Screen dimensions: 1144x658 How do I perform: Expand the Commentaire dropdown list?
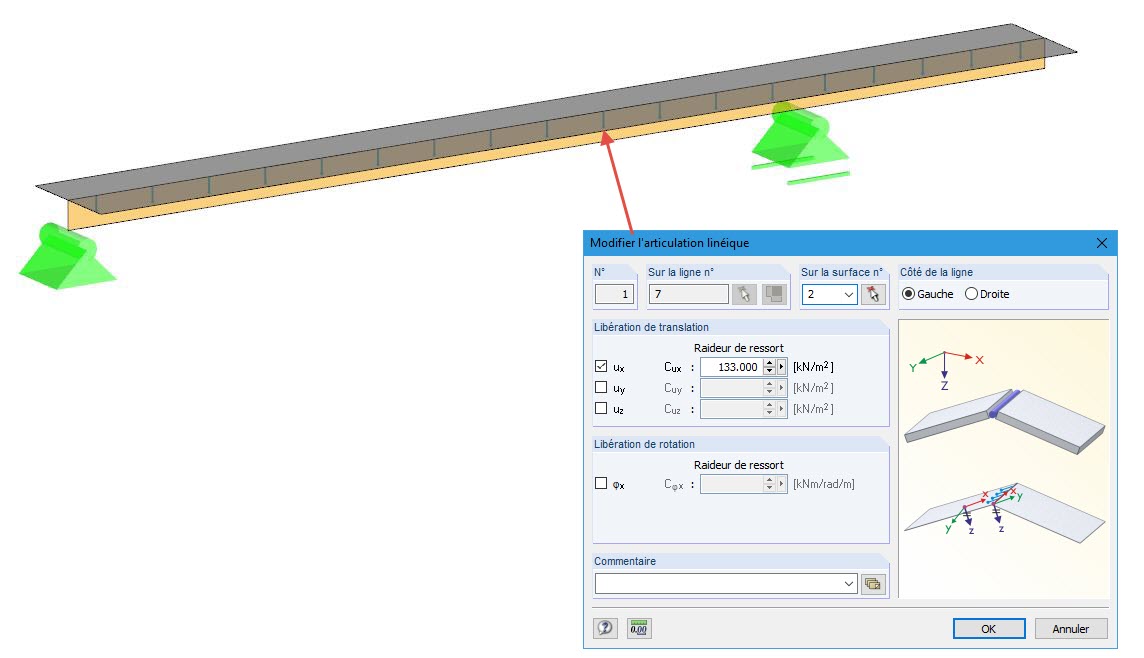[x=849, y=584]
